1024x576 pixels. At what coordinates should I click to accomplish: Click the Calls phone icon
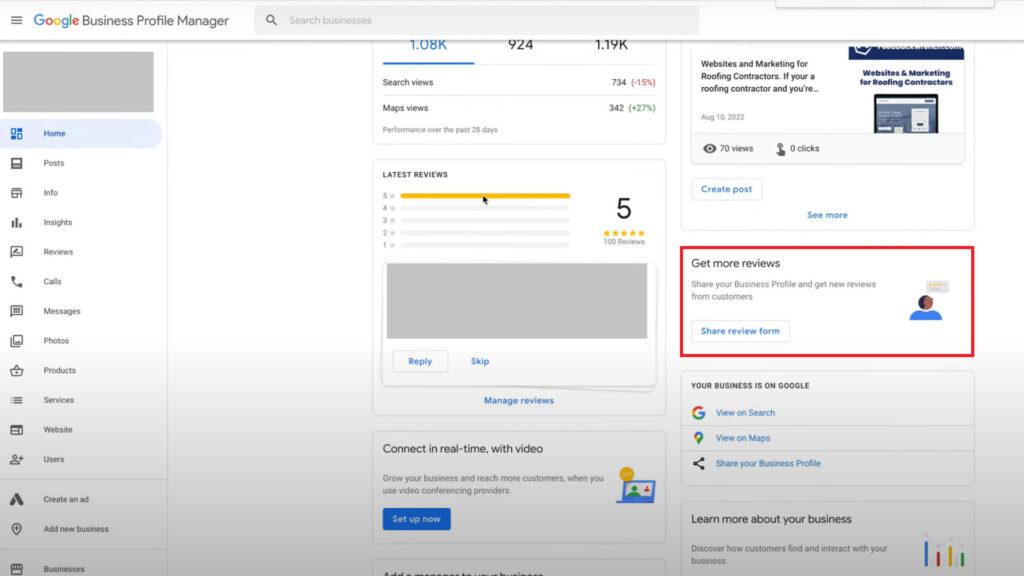tap(16, 281)
